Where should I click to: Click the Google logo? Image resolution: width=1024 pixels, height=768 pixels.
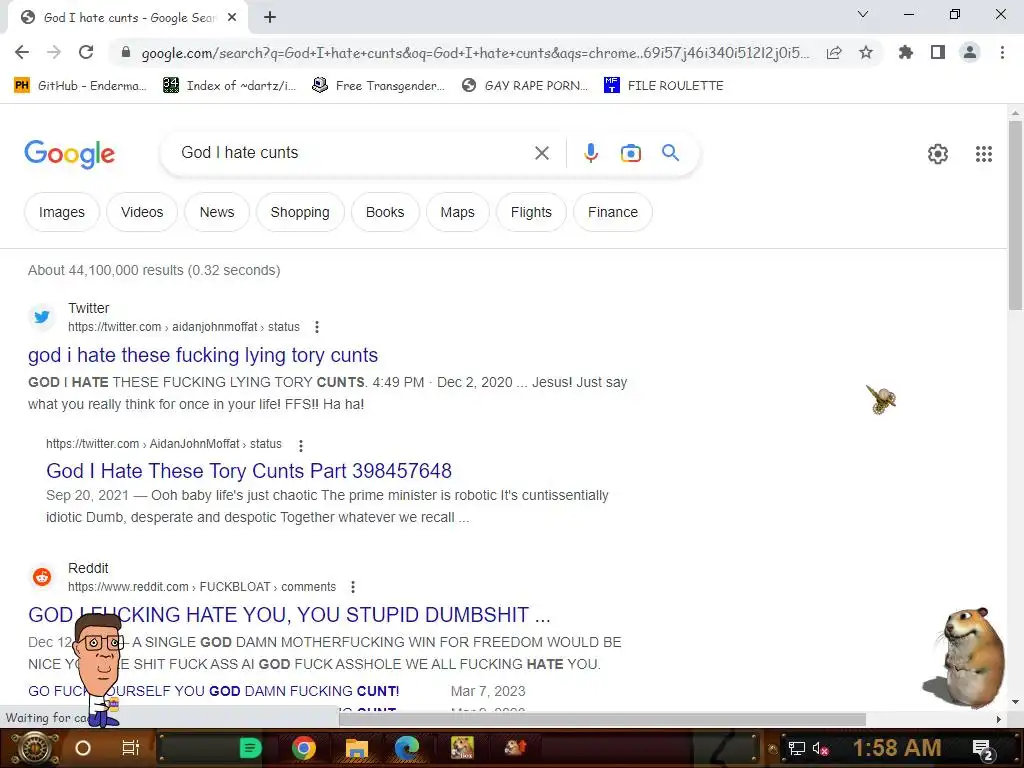point(69,154)
